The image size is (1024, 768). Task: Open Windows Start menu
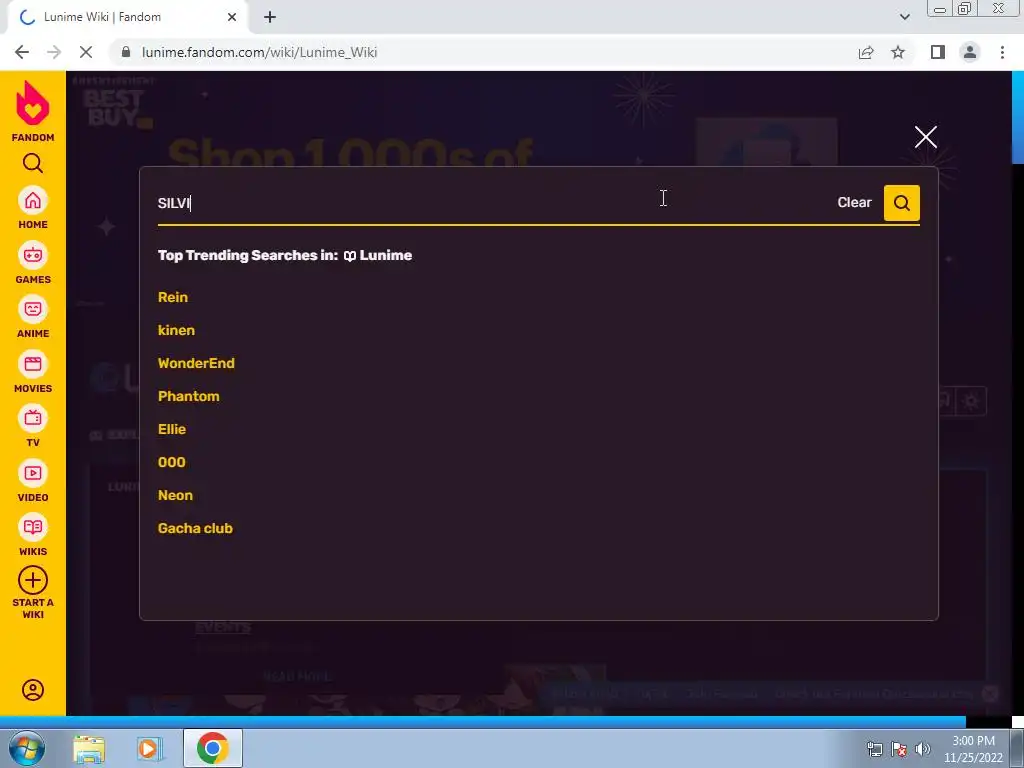(x=27, y=748)
